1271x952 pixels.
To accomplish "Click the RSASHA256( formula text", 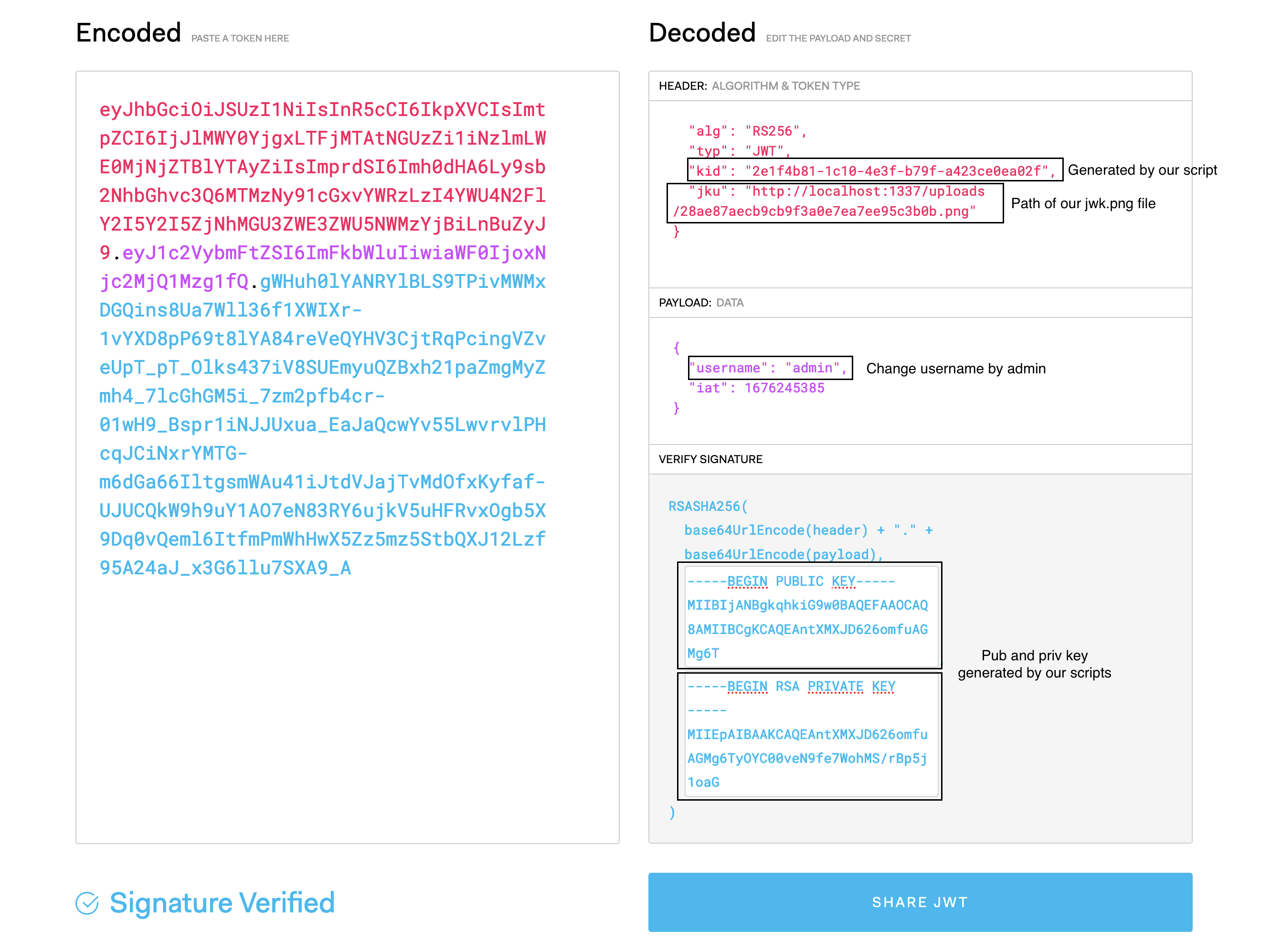I will 708,506.
